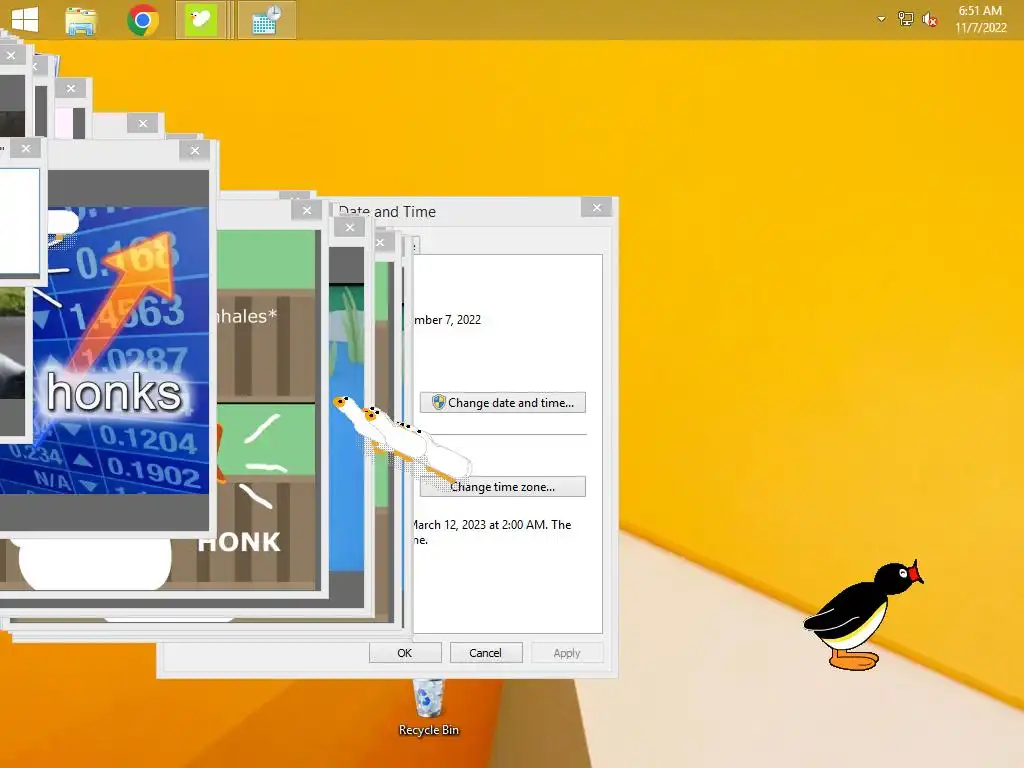Click the taskbar date 11/7/2022
This screenshot has width=1024, height=768.
(980, 27)
